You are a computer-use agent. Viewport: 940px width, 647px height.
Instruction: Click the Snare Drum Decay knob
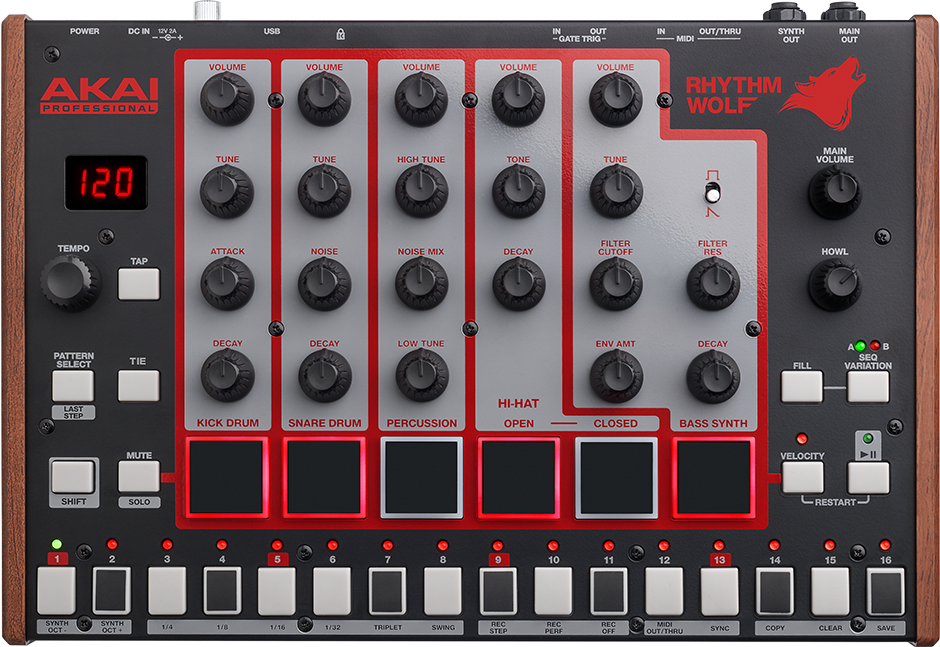point(324,375)
